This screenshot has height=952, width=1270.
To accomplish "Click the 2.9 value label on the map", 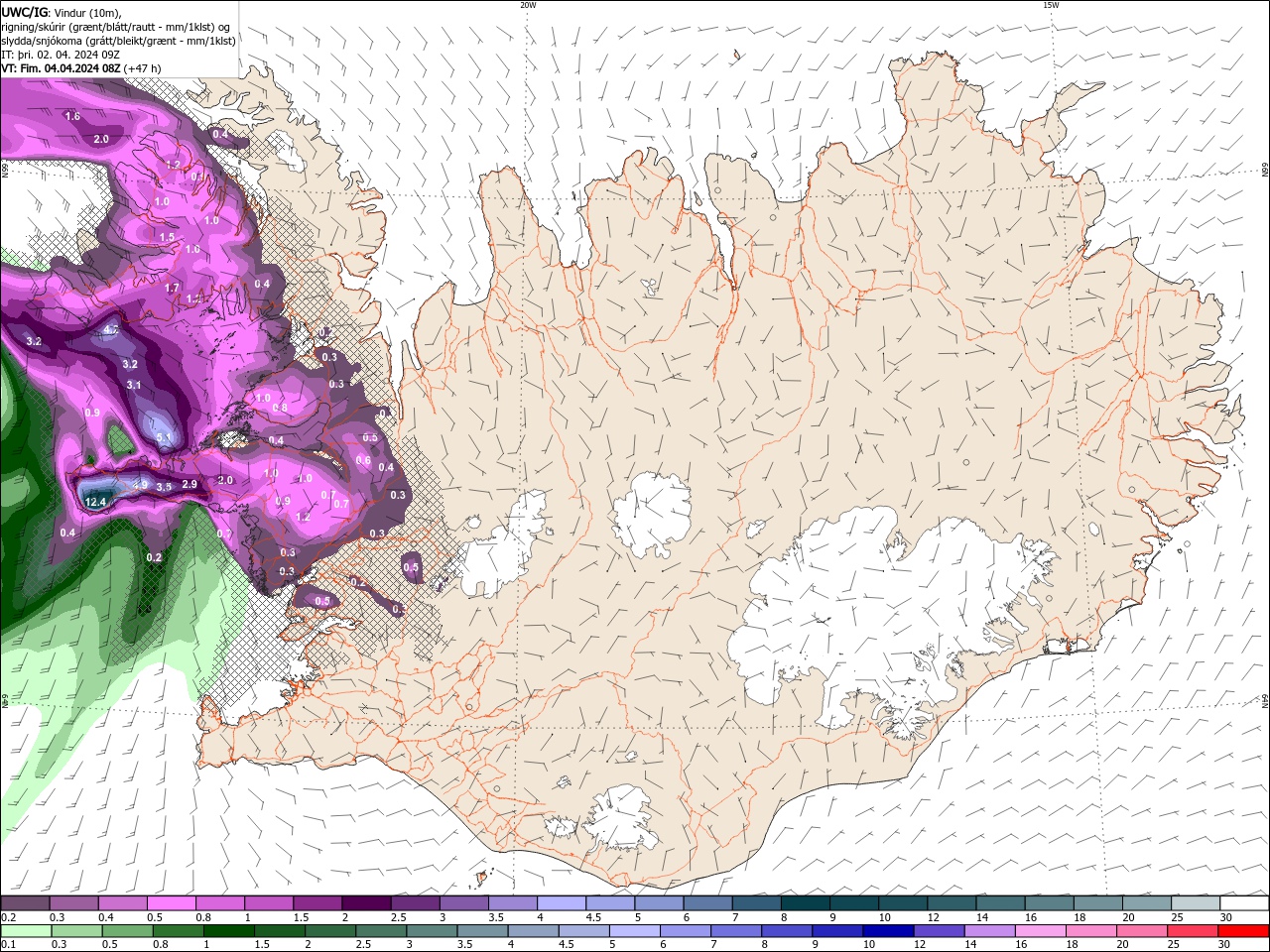I will coord(190,484).
